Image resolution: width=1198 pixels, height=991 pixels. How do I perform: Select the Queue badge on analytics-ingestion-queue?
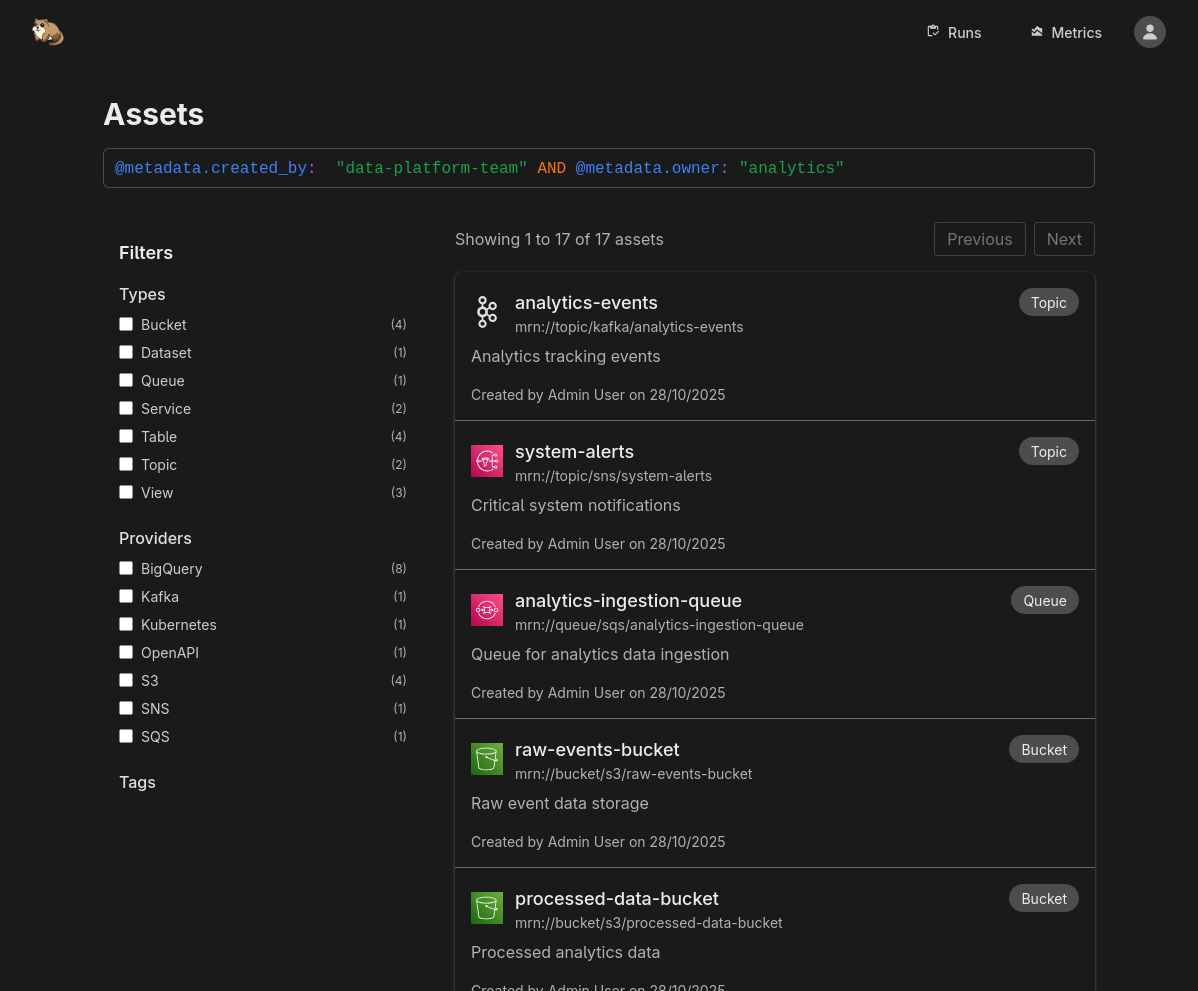(x=1044, y=600)
